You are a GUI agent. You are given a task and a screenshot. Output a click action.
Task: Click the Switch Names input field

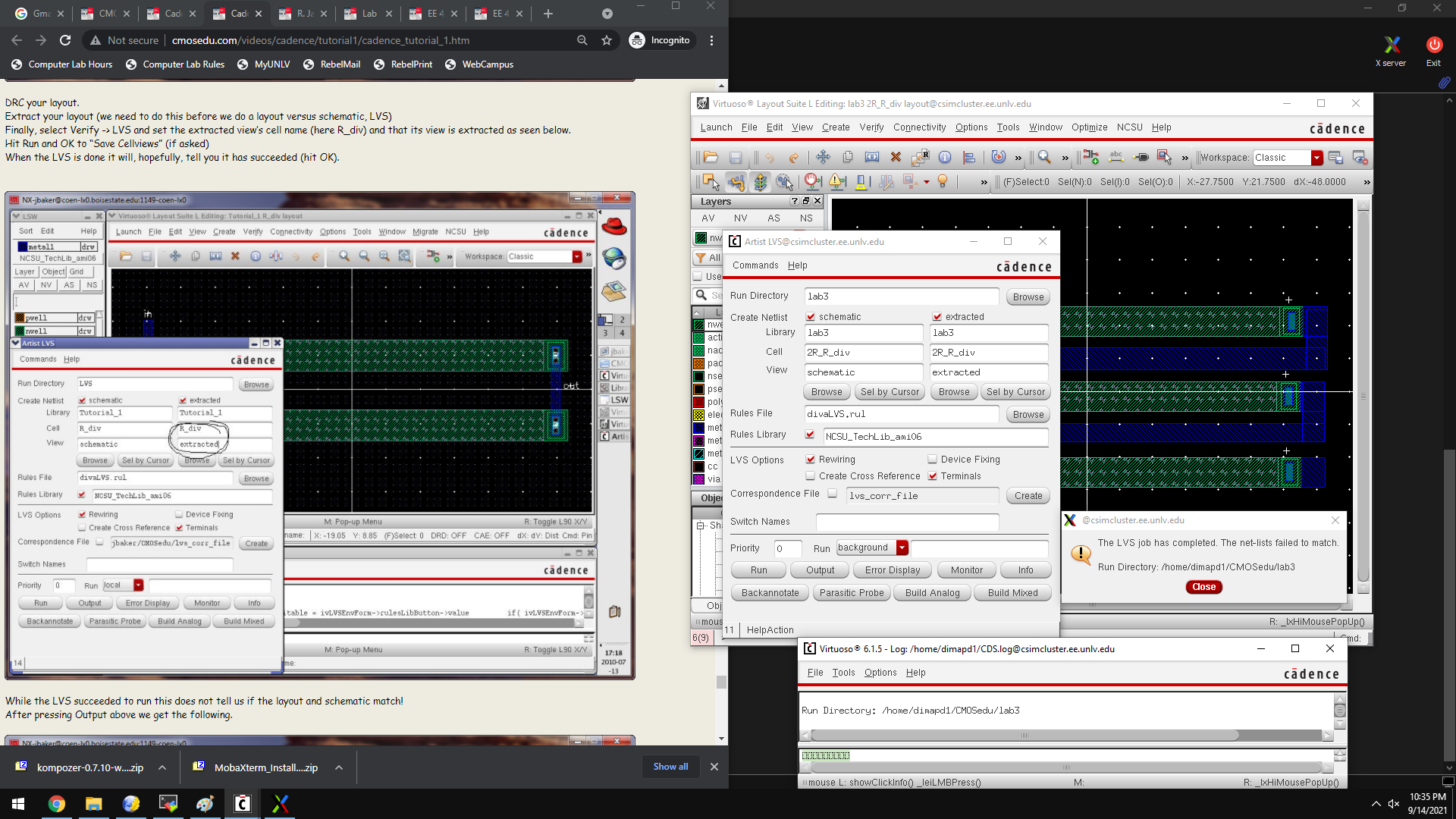907,522
